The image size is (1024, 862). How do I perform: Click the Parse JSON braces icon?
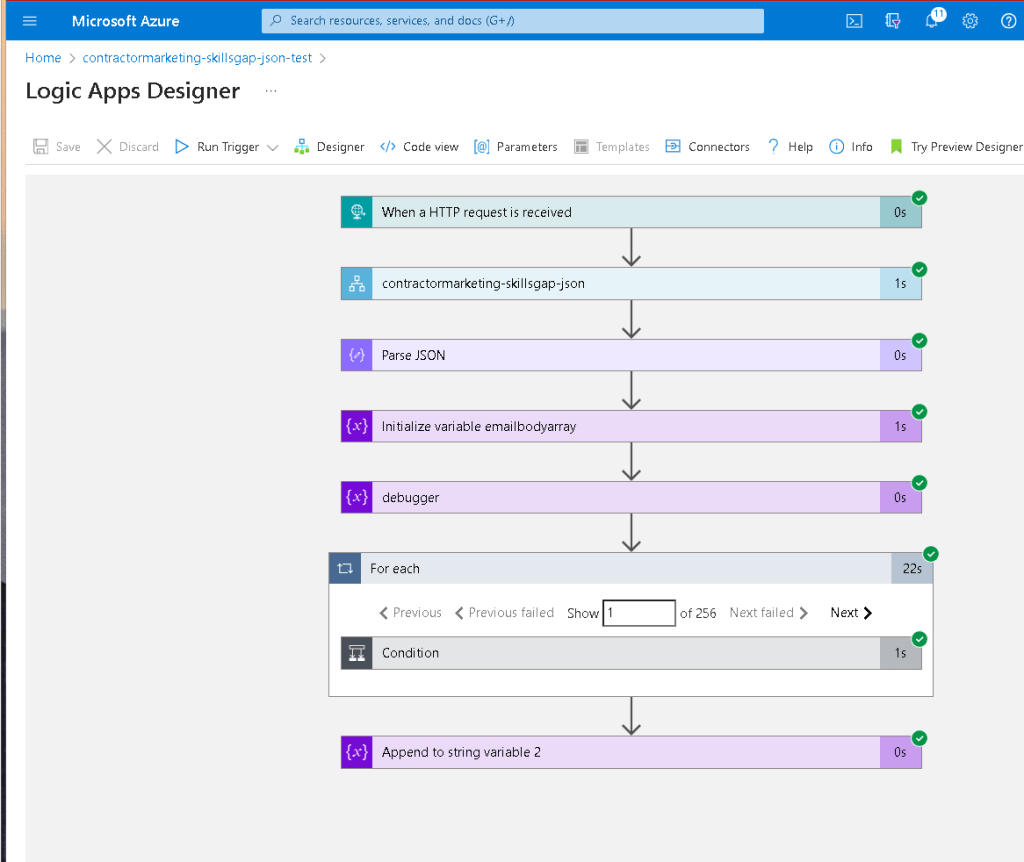tap(357, 355)
